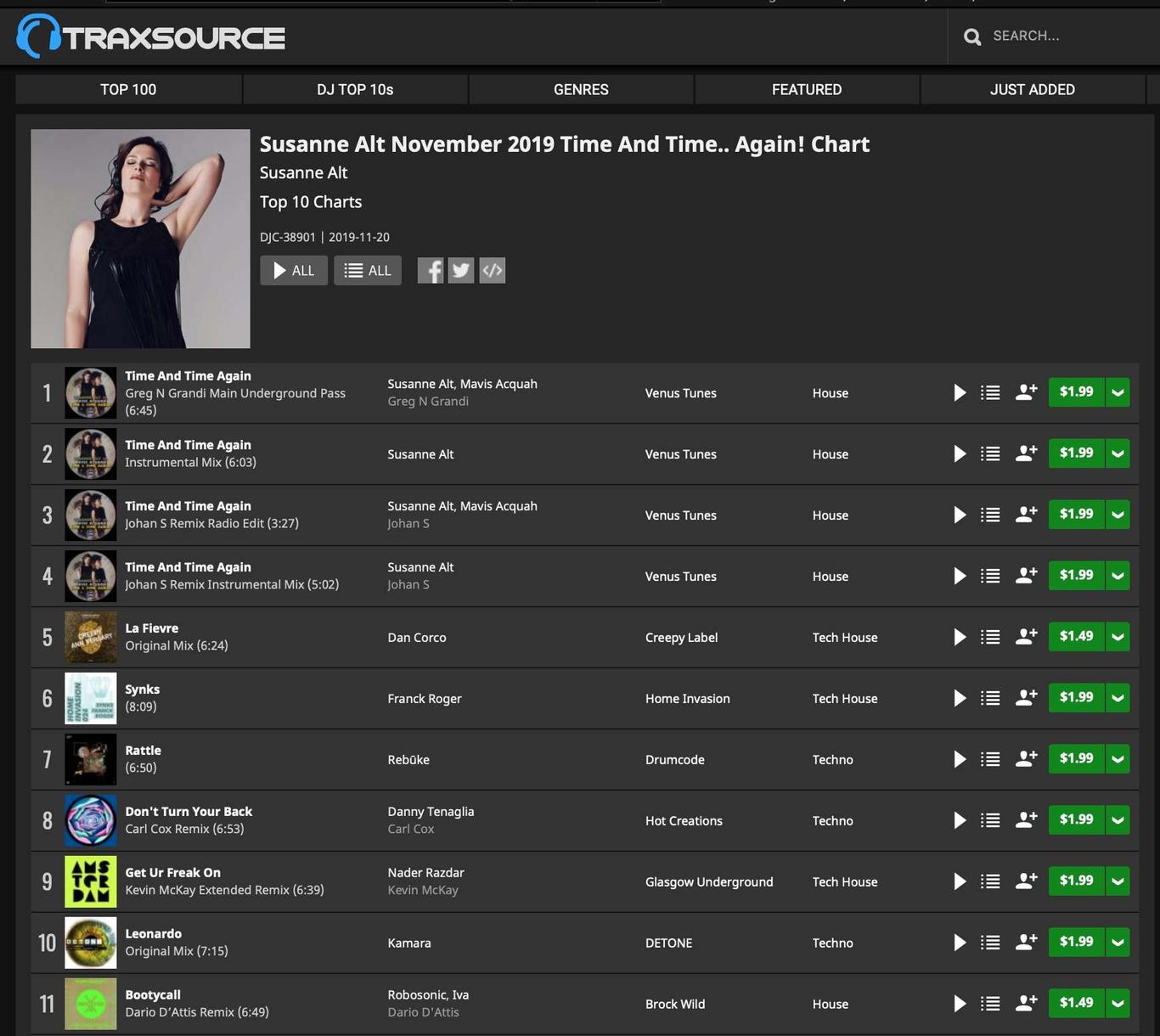Screen dimensions: 1160x1036
Task: Open Get Ur Freak On Amsterdam cover art
Action: [91, 881]
